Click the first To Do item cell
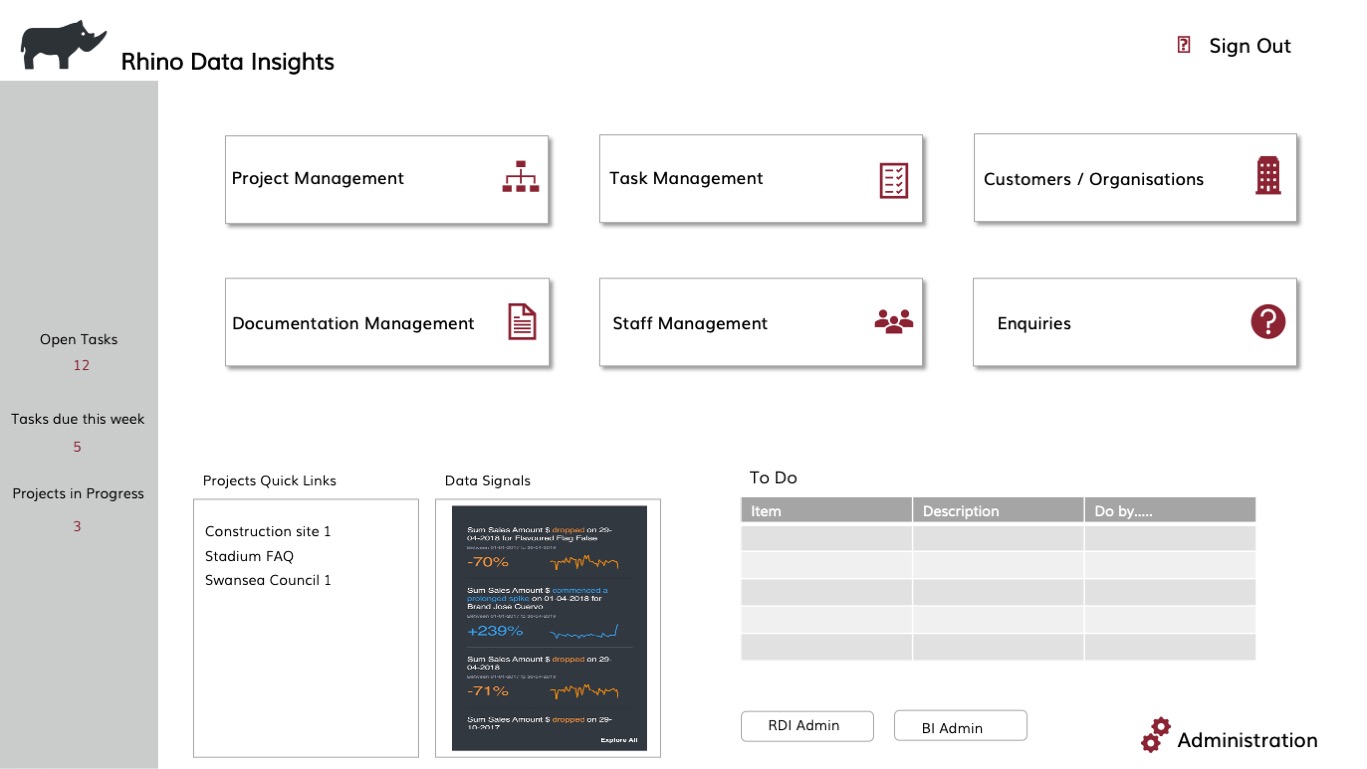 [x=826, y=538]
